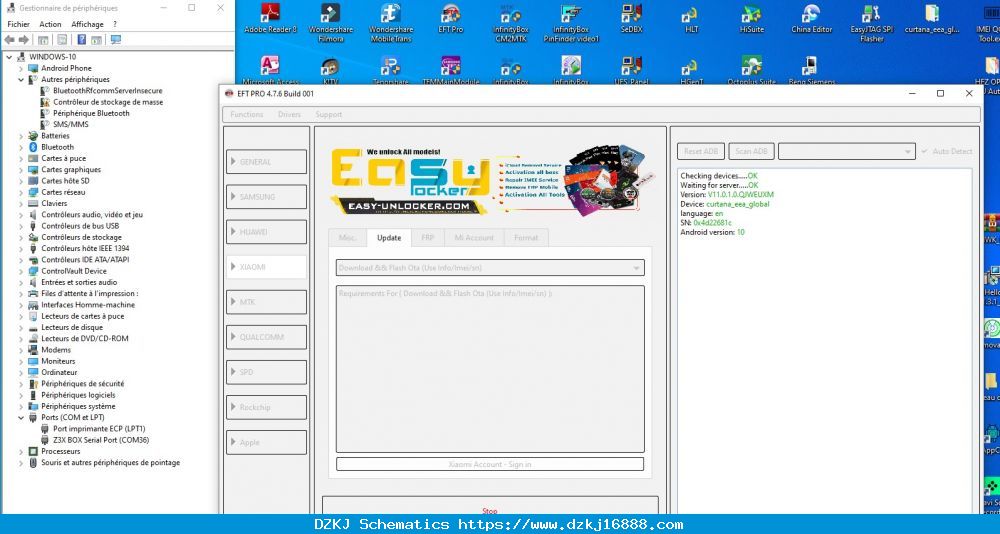Select the BluetoothRfcommServerInsecure device
The image size is (1000, 534).
pyautogui.click(x=107, y=91)
